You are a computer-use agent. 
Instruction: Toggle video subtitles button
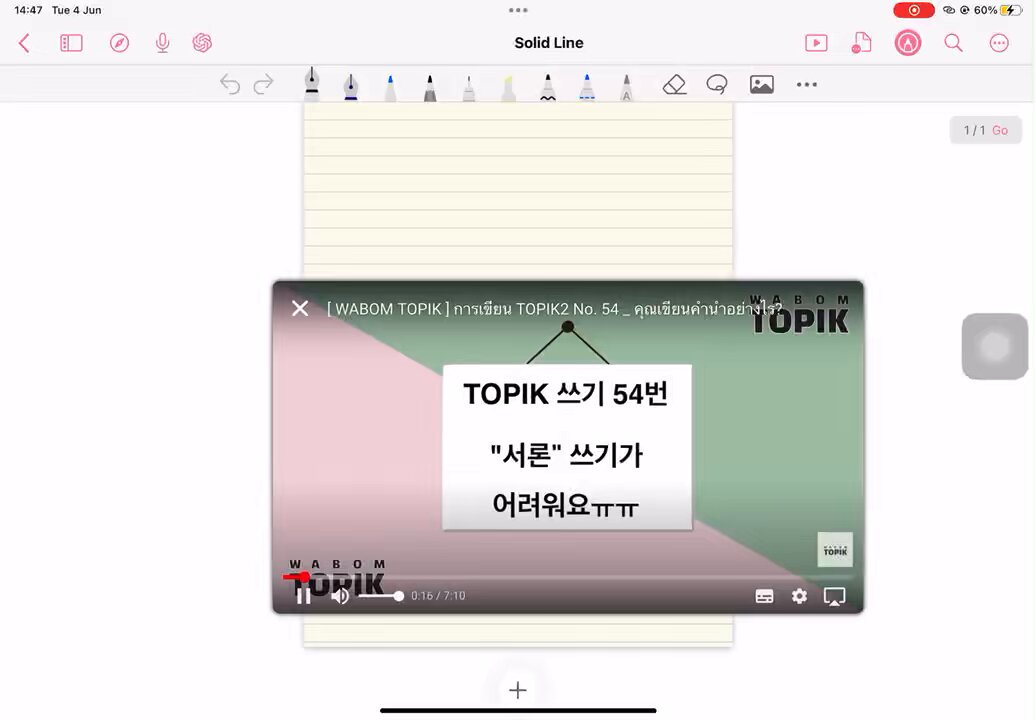764,596
